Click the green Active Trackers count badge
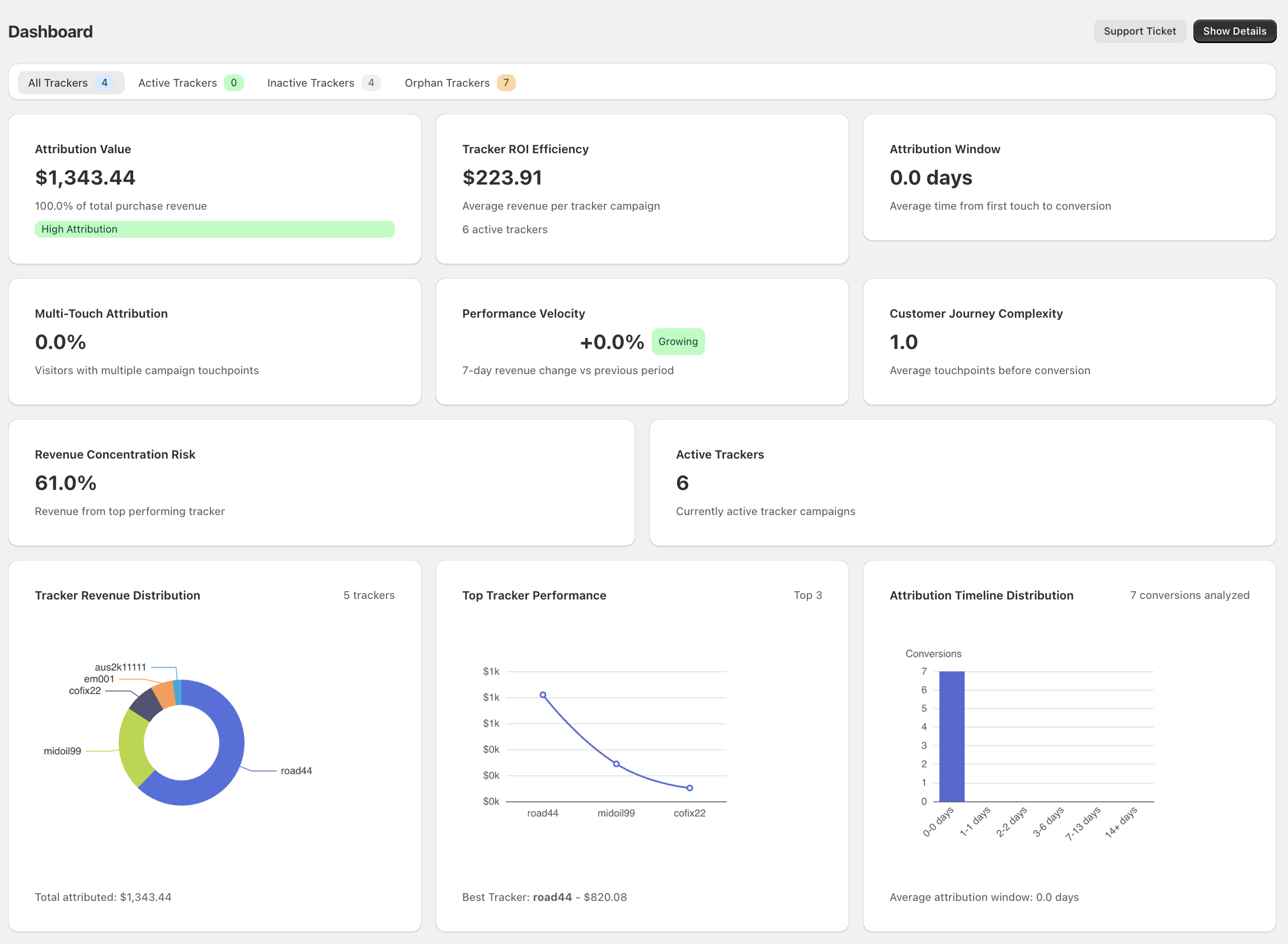Viewport: 1288px width, 944px height. click(233, 83)
